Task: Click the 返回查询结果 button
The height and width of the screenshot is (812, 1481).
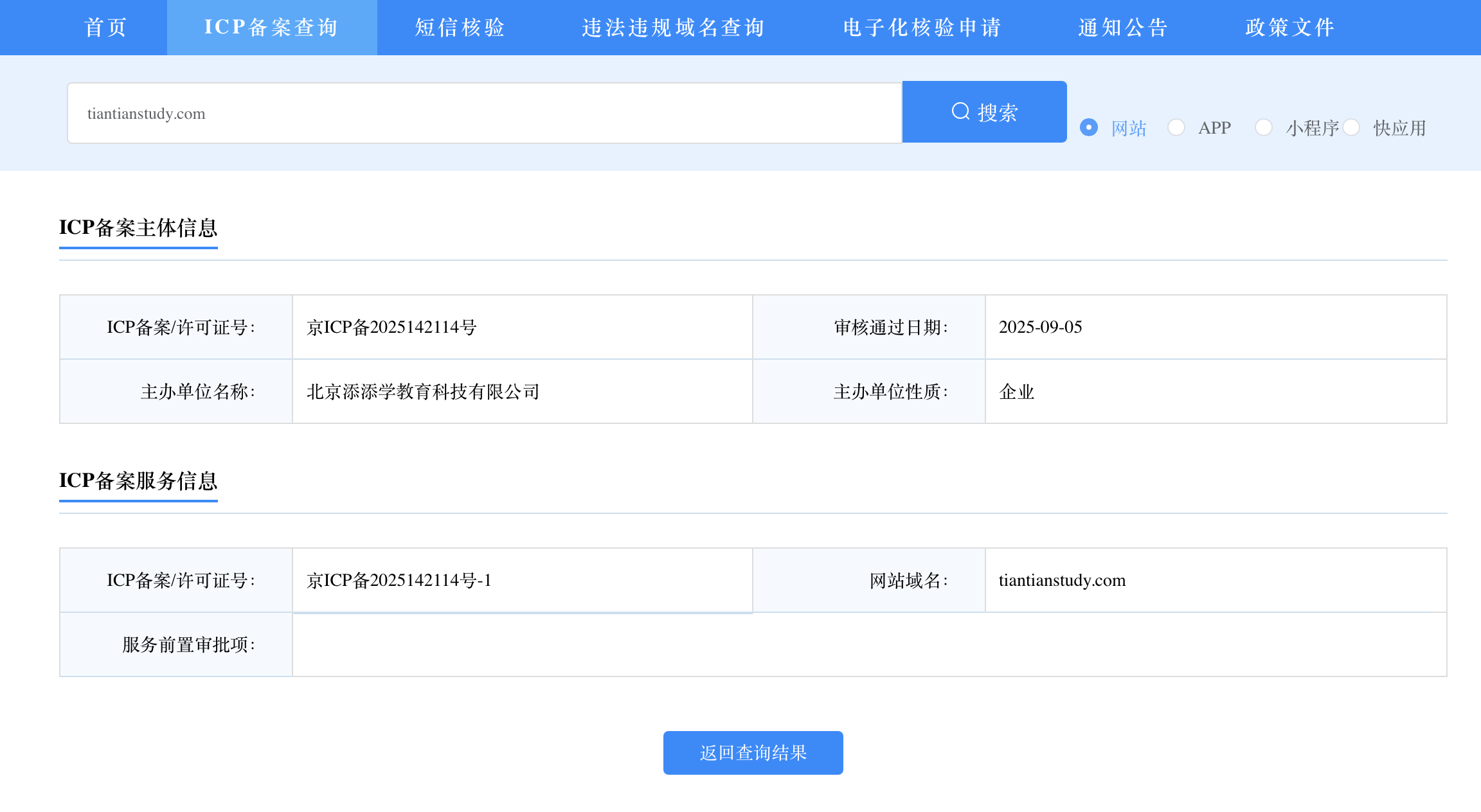Action: coord(753,753)
